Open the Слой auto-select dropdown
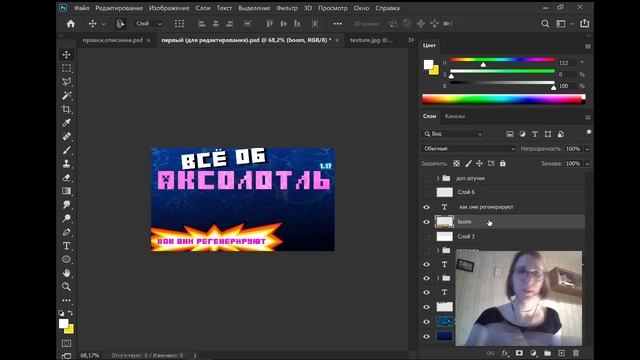Screen dimensions: 640x360 pyautogui.click(x=149, y=24)
